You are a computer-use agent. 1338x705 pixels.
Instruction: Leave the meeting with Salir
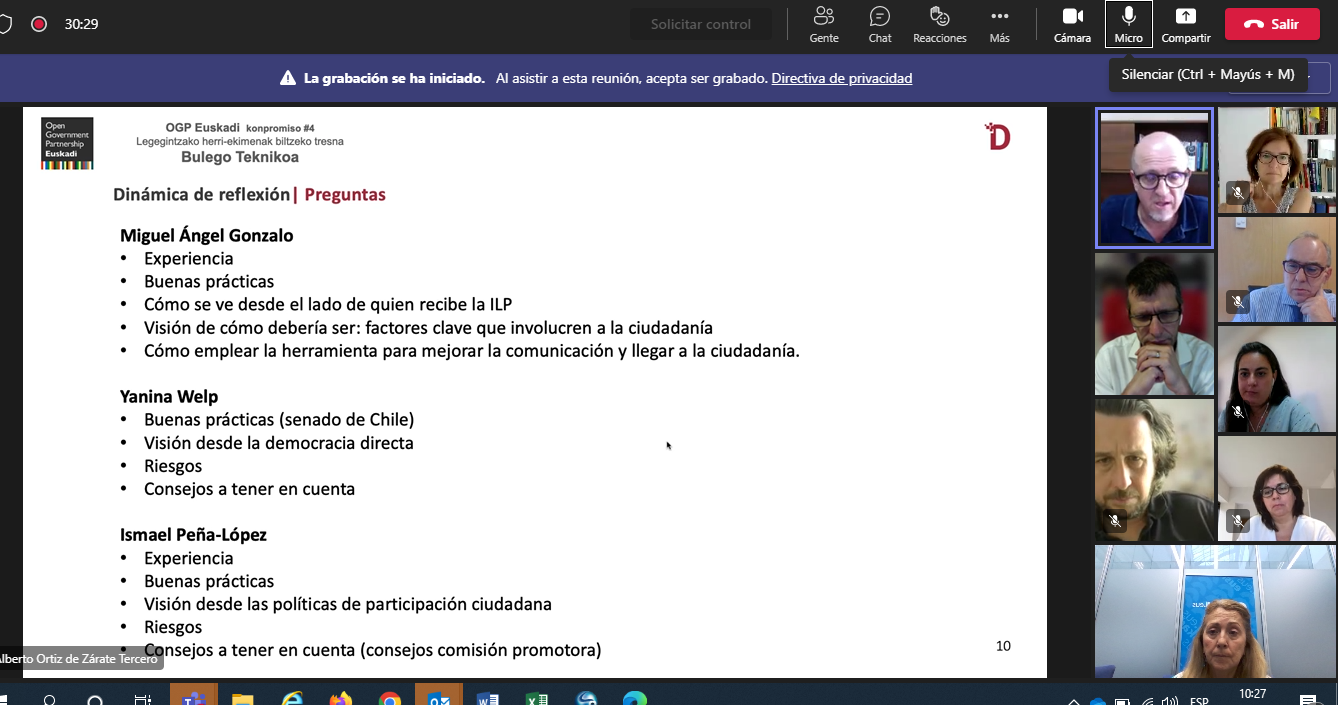[1271, 24]
